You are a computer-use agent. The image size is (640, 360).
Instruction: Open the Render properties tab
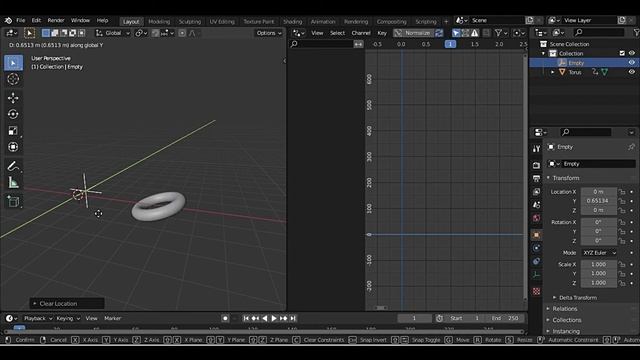pos(536,165)
